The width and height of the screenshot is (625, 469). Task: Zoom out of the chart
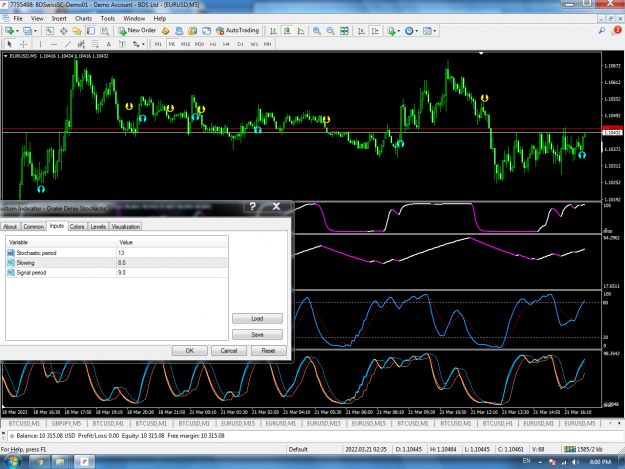(x=330, y=31)
